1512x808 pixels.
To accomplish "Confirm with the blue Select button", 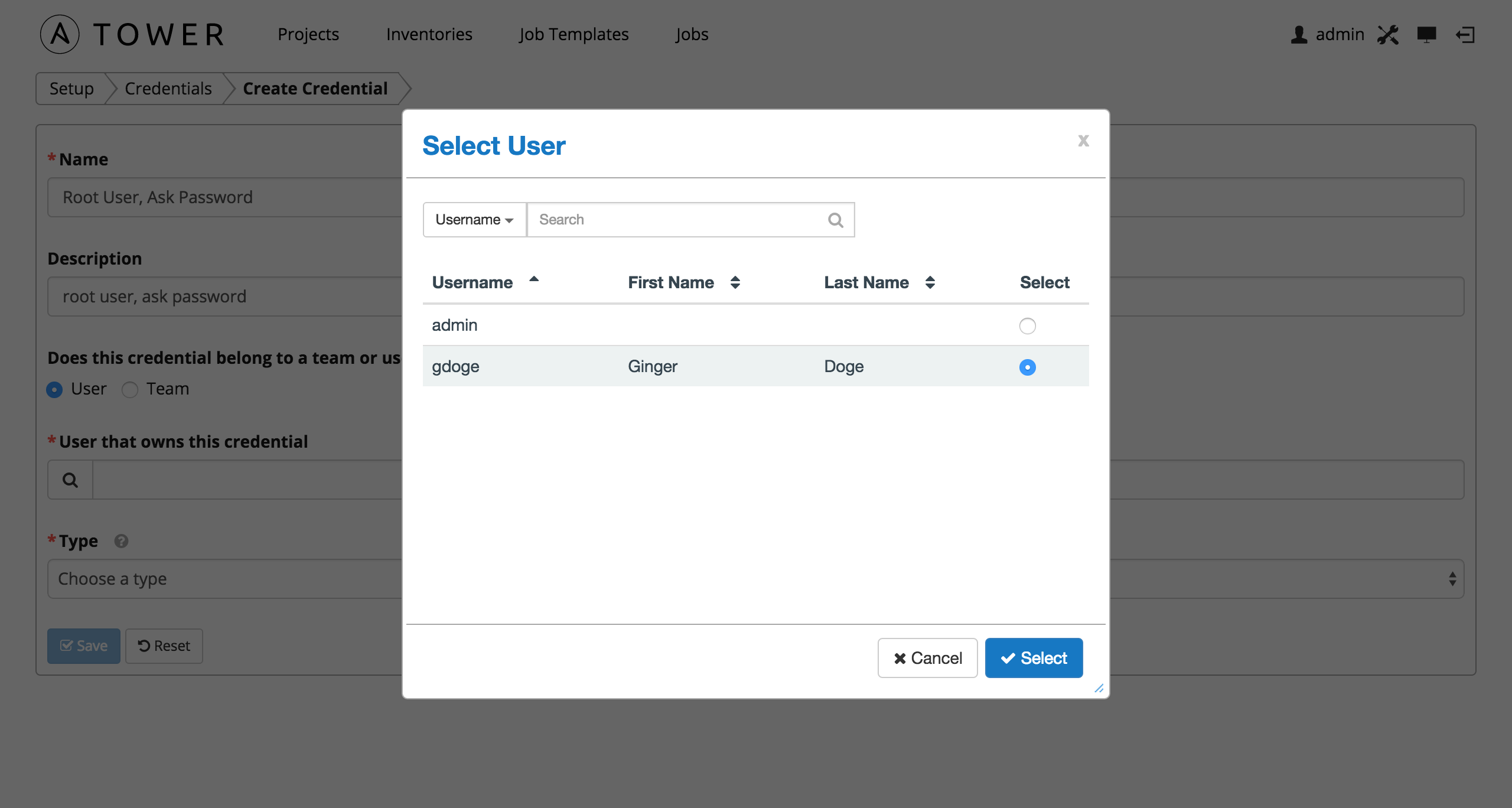I will [1034, 658].
